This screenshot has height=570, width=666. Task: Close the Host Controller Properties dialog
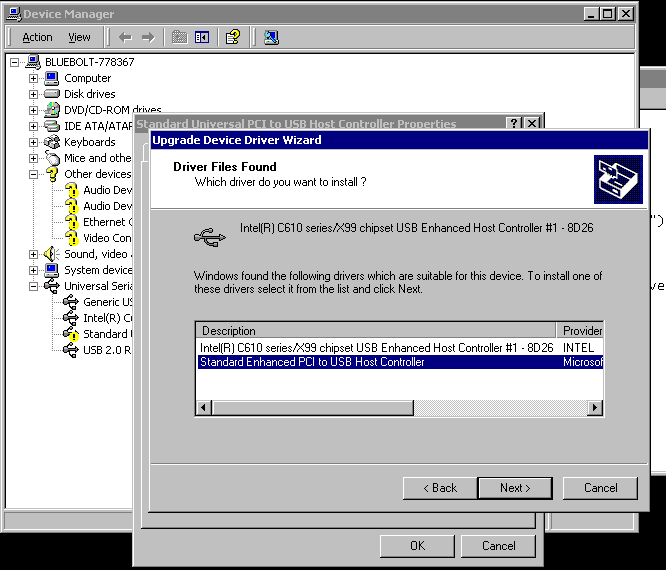532,123
